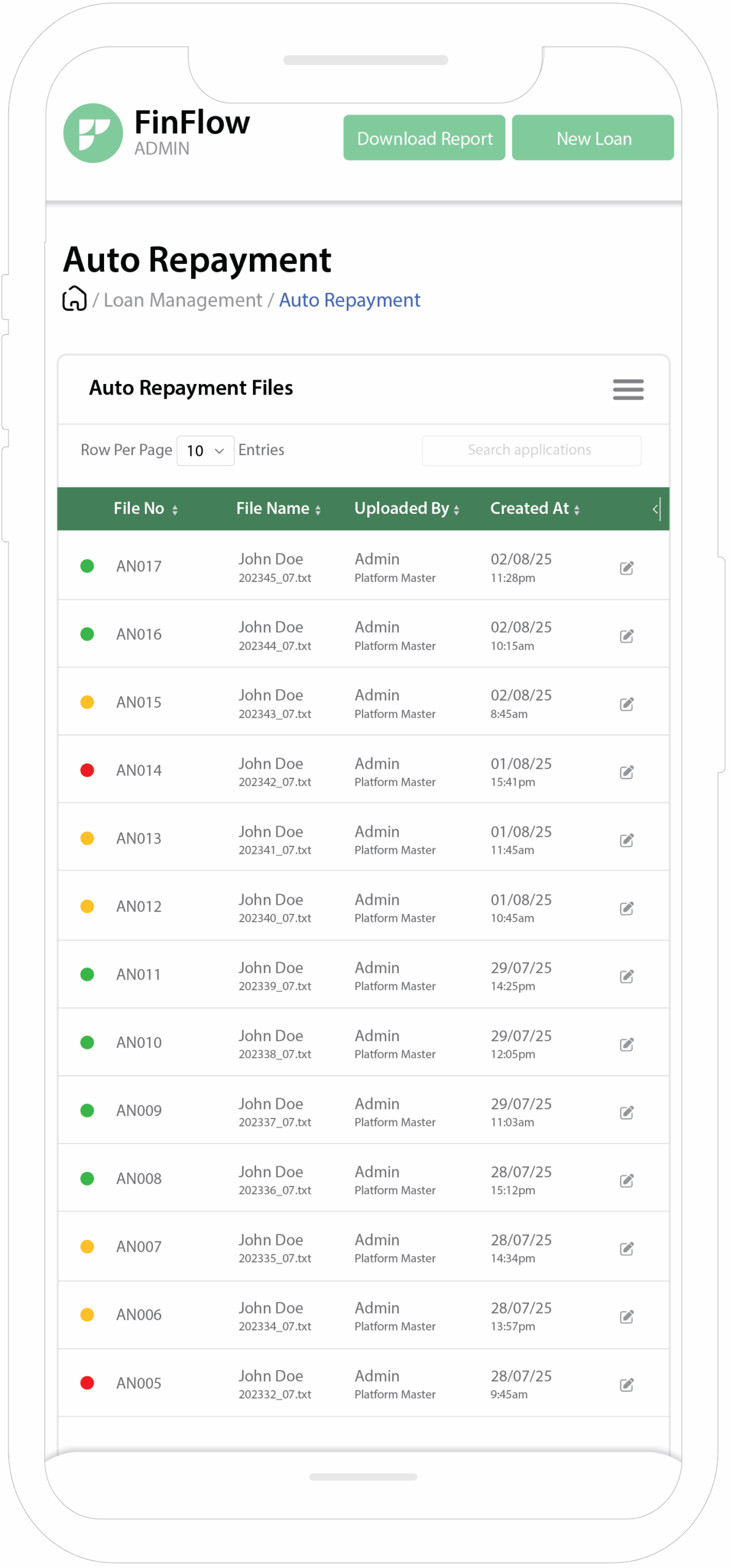Click file number AN012
Image resolution: width=730 pixels, height=1568 pixels.
(x=138, y=906)
